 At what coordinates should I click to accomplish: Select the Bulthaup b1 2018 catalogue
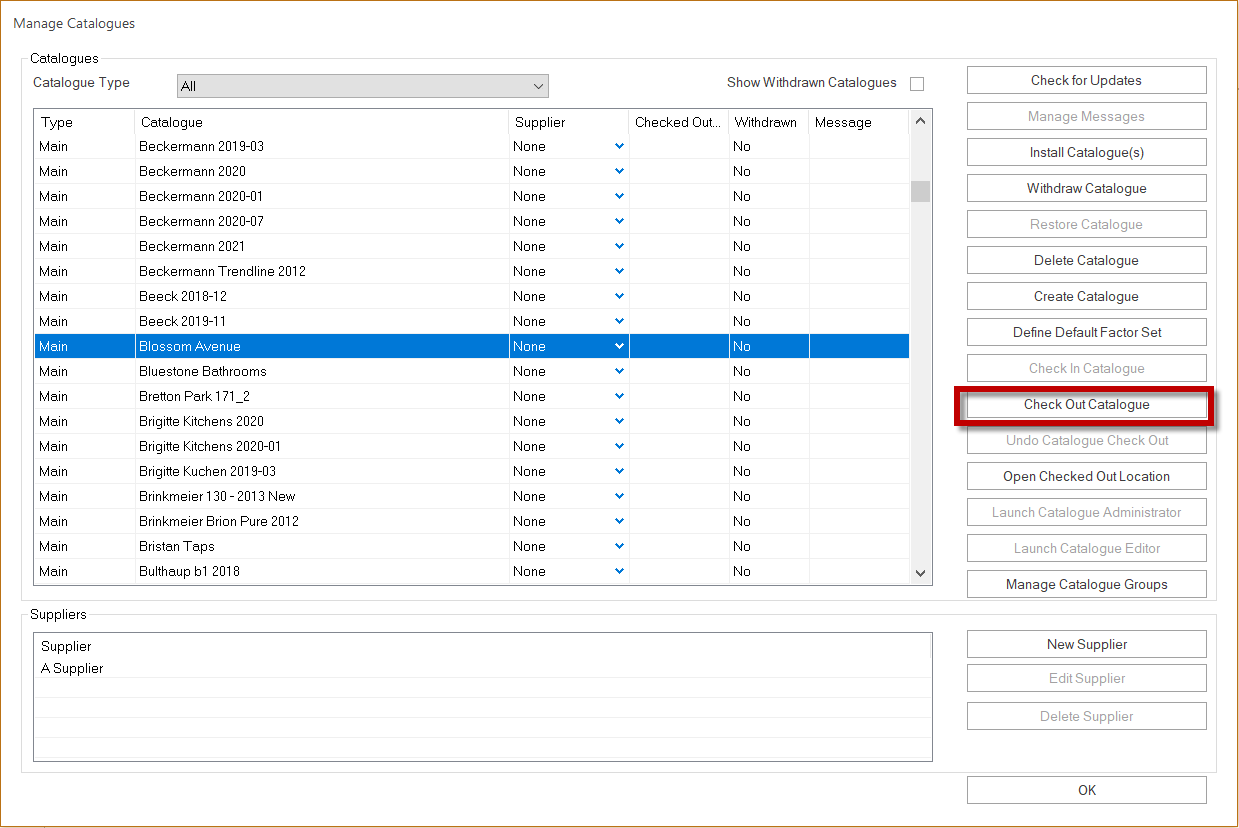coord(189,571)
